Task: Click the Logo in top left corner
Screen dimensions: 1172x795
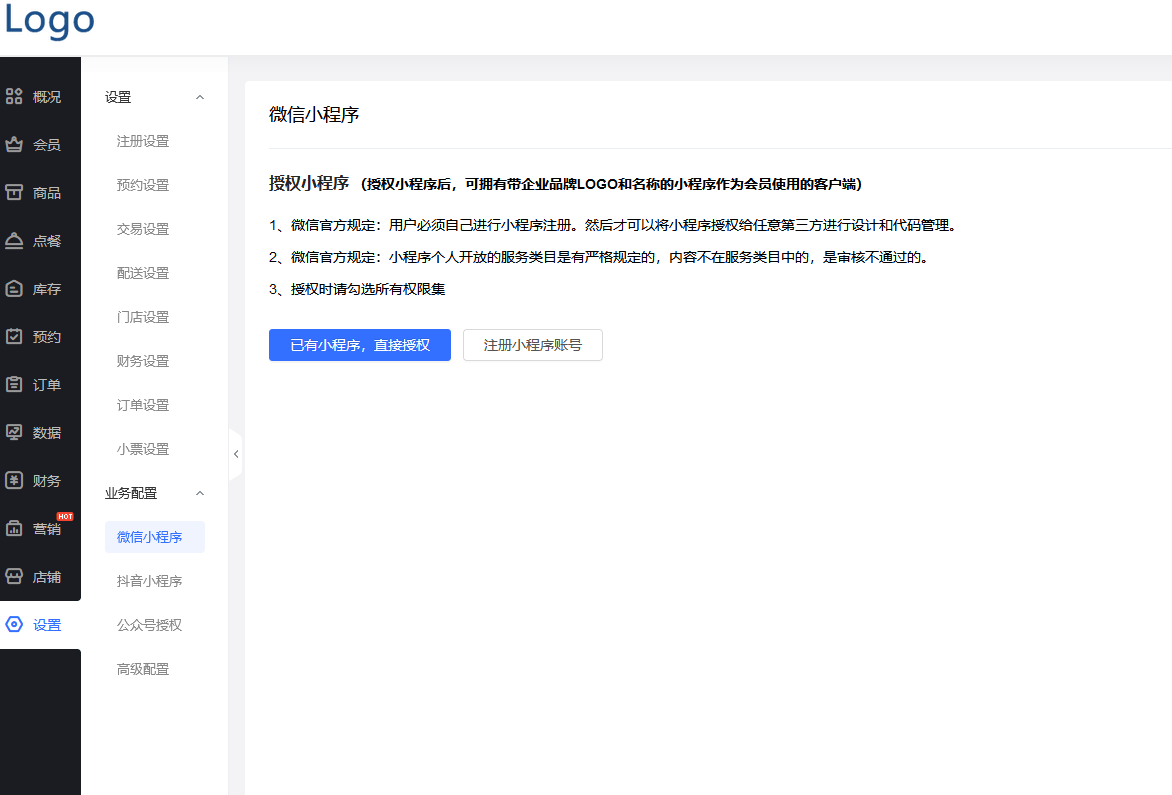Action: (x=49, y=22)
